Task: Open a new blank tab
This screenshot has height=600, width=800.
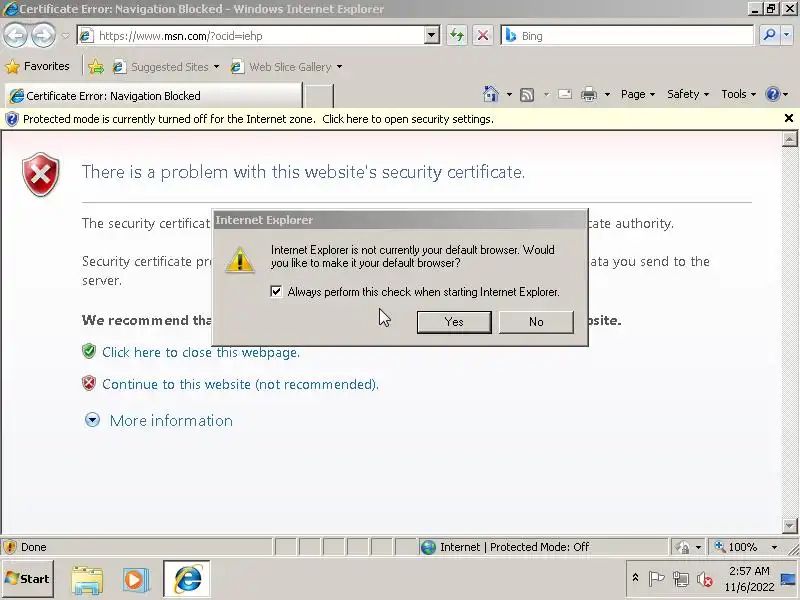Action: tap(319, 96)
